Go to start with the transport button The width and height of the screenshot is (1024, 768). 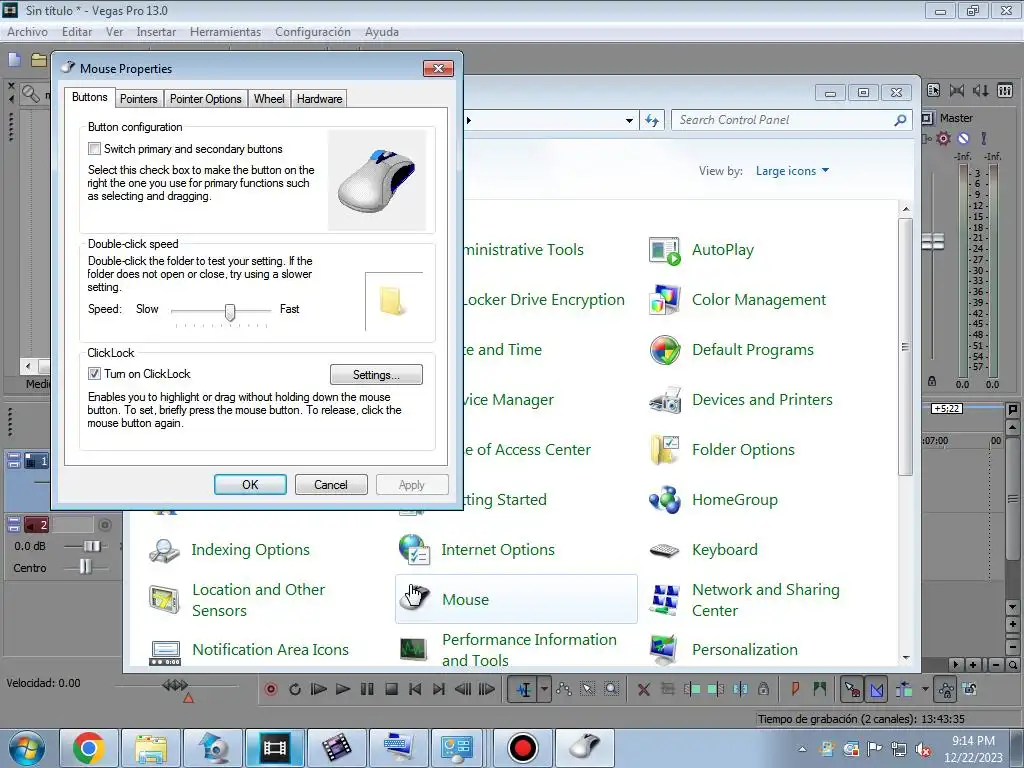415,690
